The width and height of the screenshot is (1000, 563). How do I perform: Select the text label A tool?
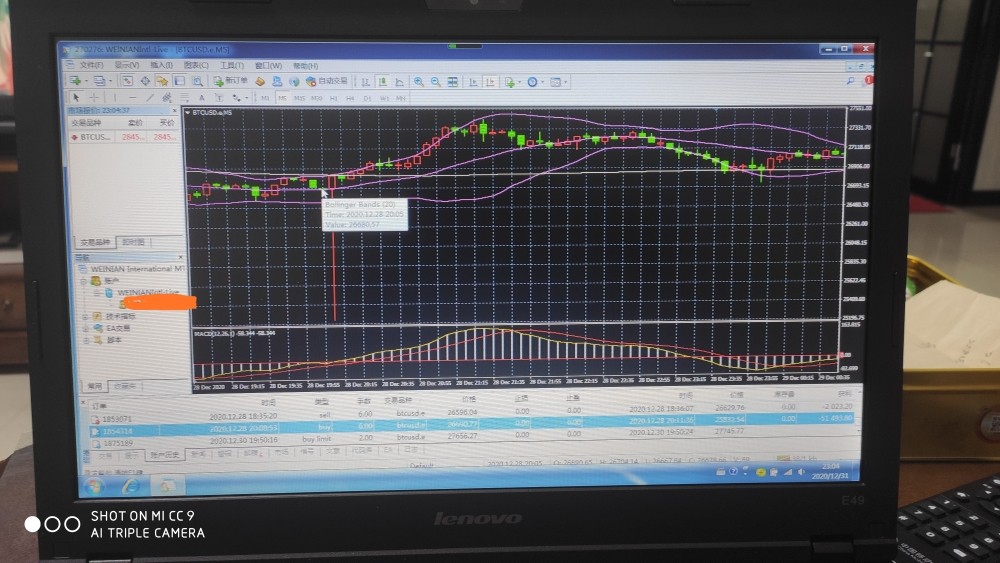click(x=202, y=98)
